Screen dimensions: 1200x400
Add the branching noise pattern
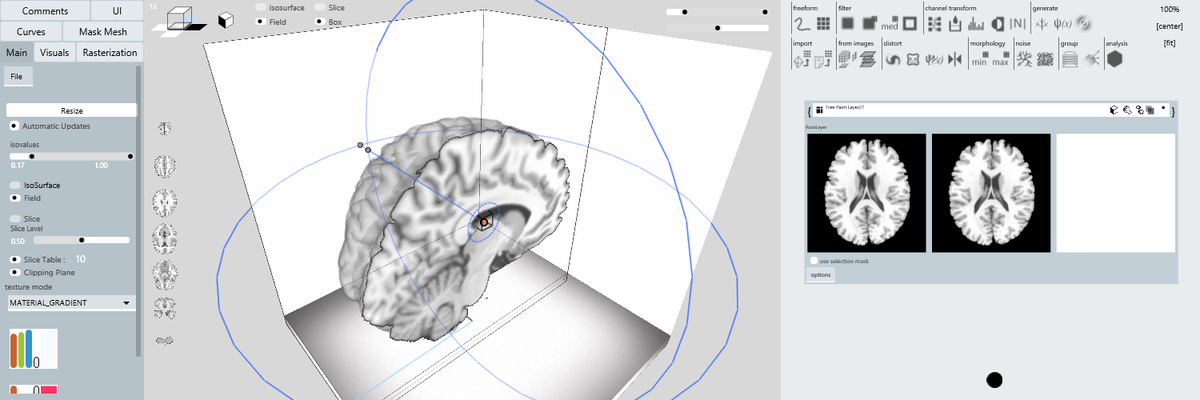(1024, 59)
